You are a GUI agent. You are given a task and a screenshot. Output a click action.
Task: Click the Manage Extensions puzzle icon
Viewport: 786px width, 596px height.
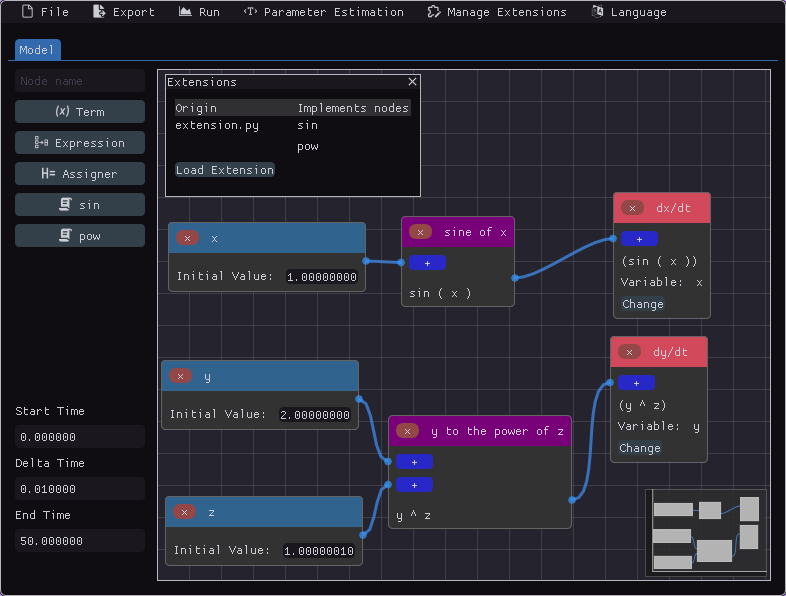click(434, 12)
